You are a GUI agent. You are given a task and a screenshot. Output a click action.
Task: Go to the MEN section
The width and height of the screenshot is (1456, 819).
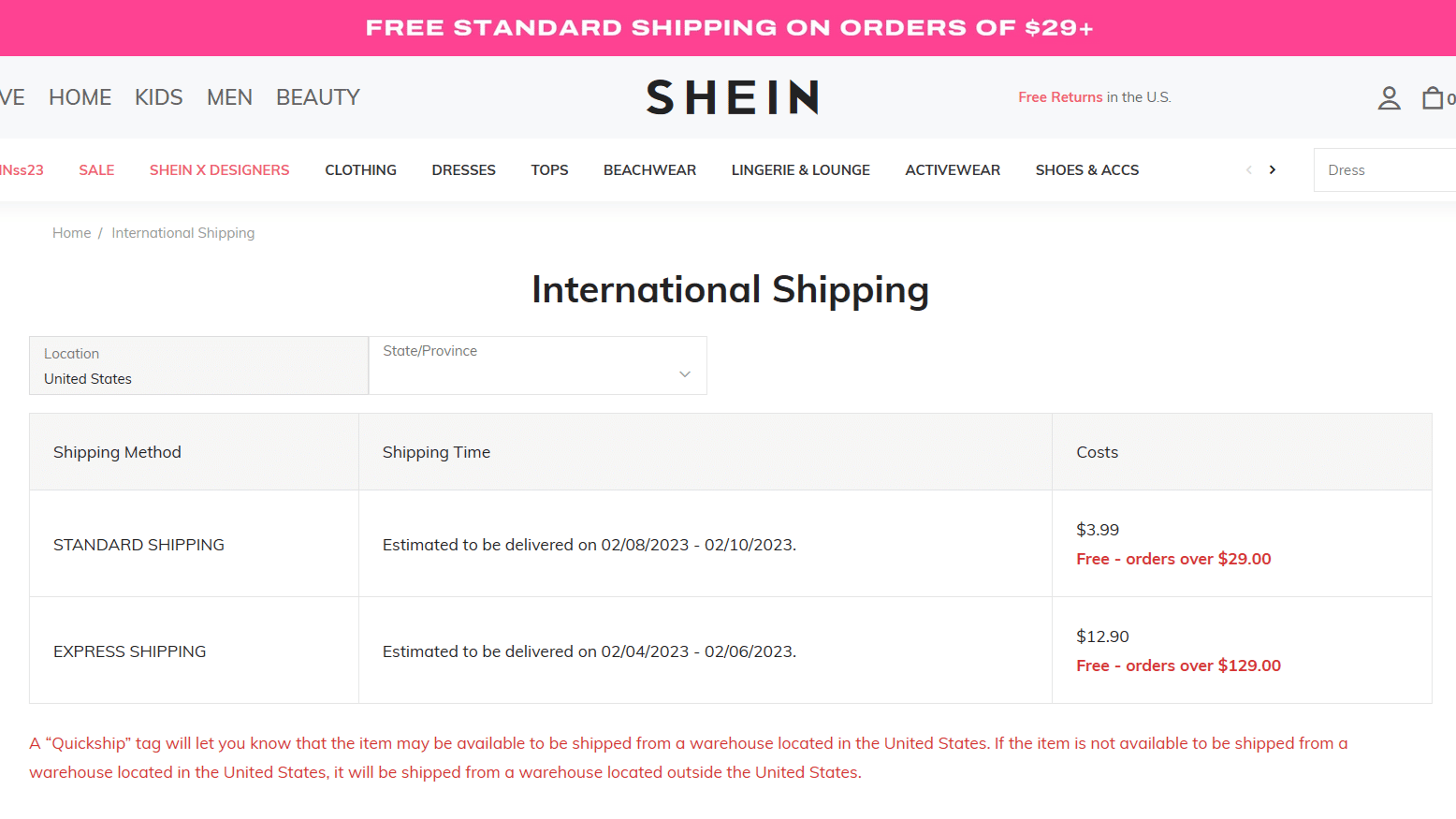(x=229, y=97)
